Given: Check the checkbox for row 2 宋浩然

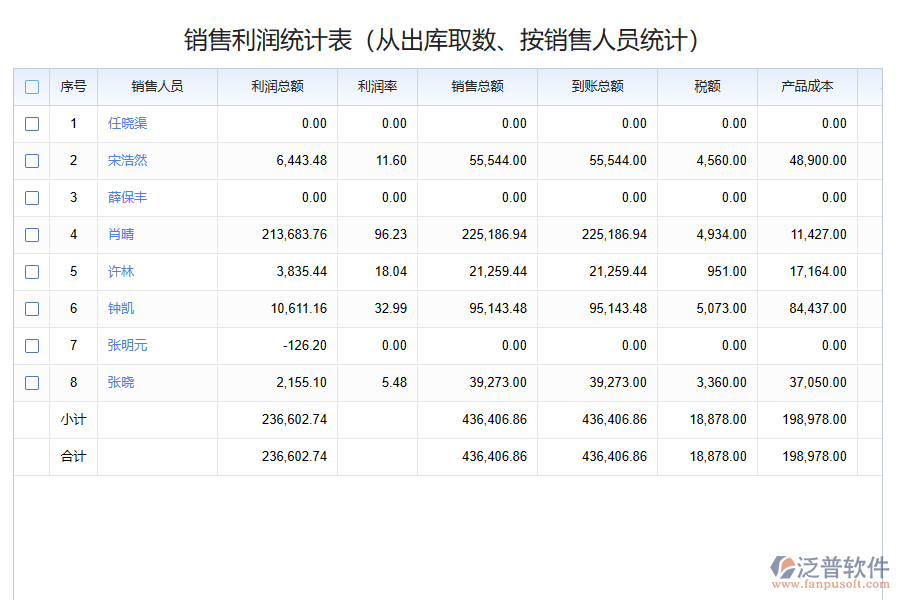Looking at the screenshot, I should coord(32,161).
